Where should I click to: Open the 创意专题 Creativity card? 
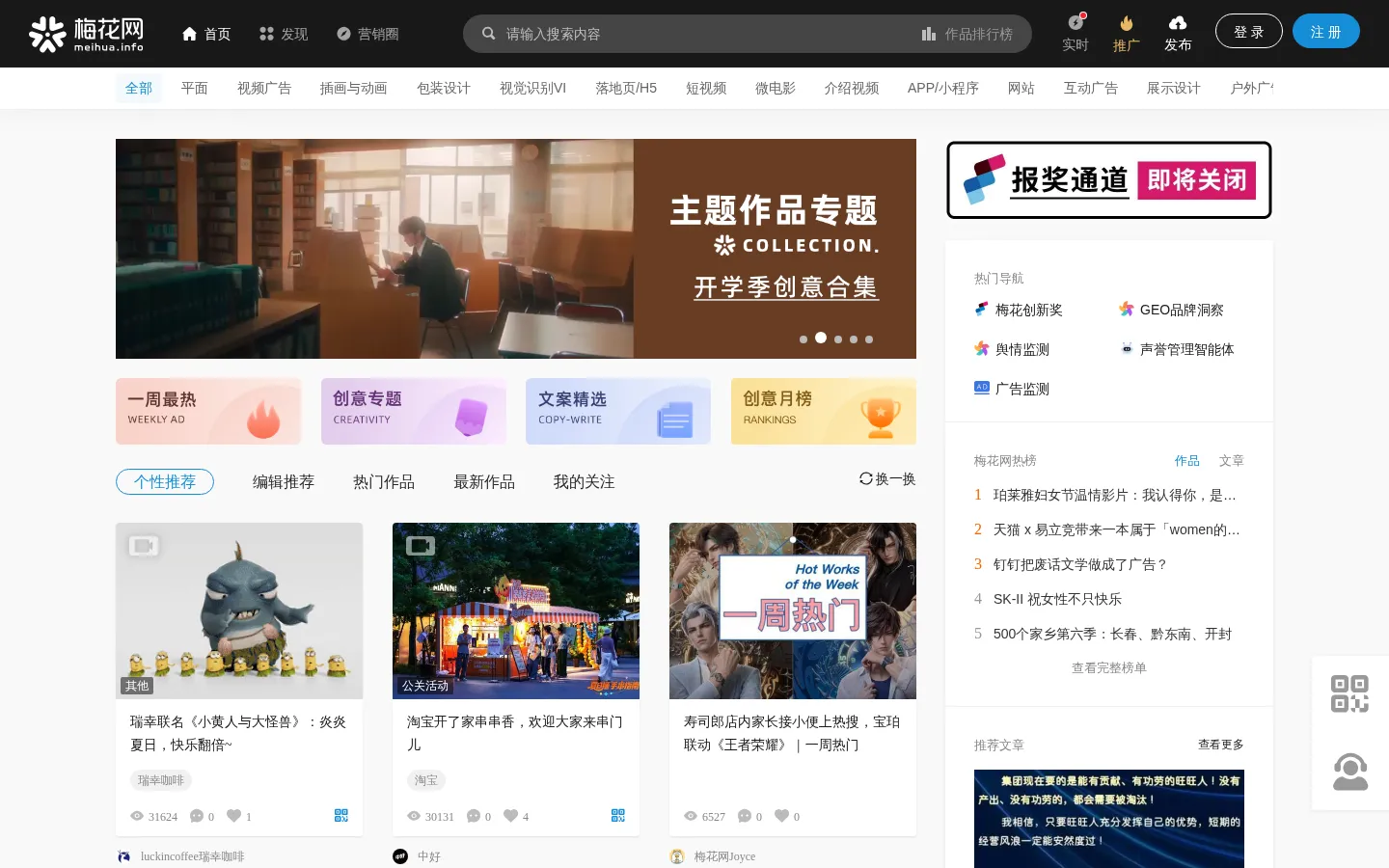(x=414, y=411)
